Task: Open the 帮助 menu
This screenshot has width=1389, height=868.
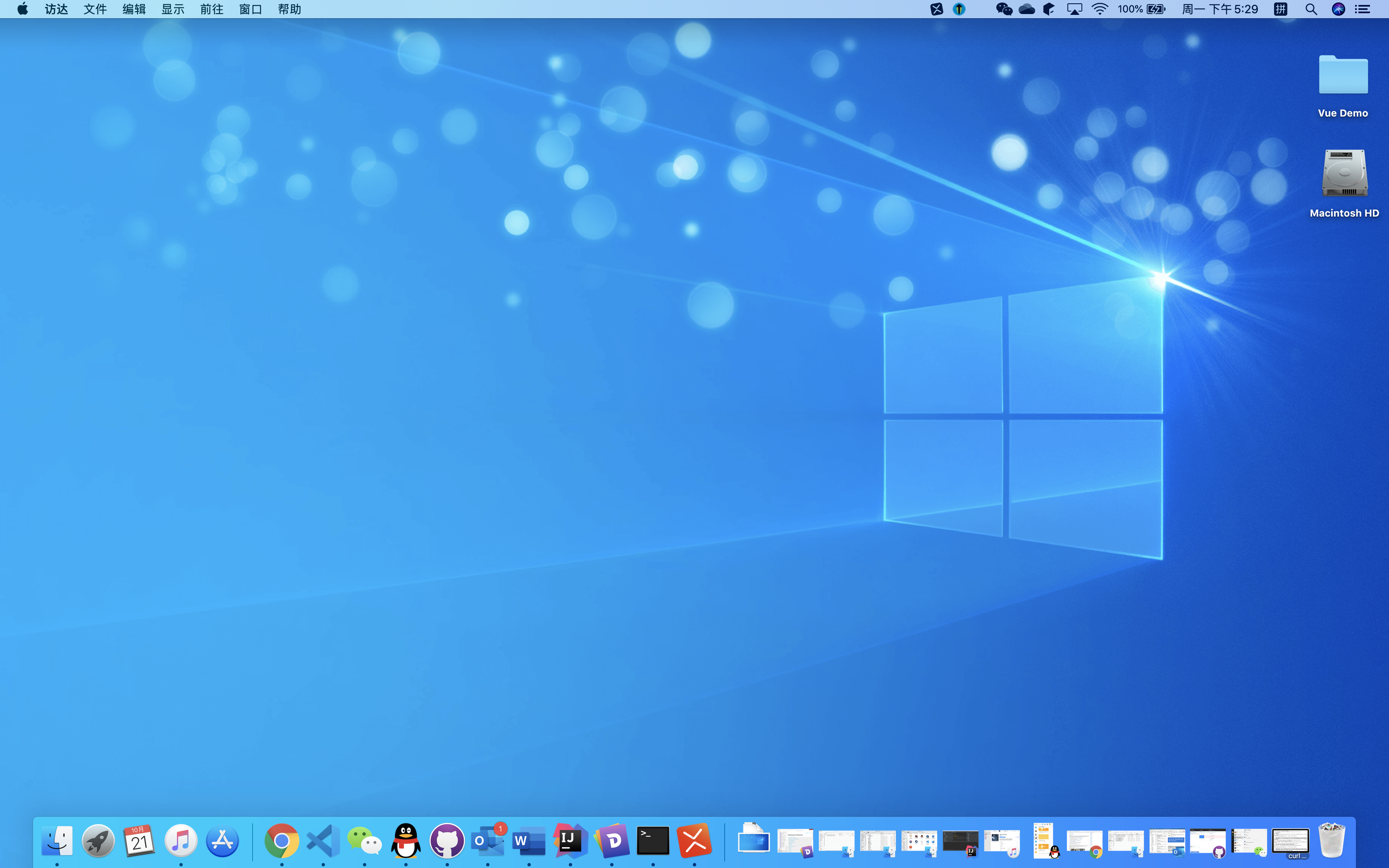Action: (290, 9)
